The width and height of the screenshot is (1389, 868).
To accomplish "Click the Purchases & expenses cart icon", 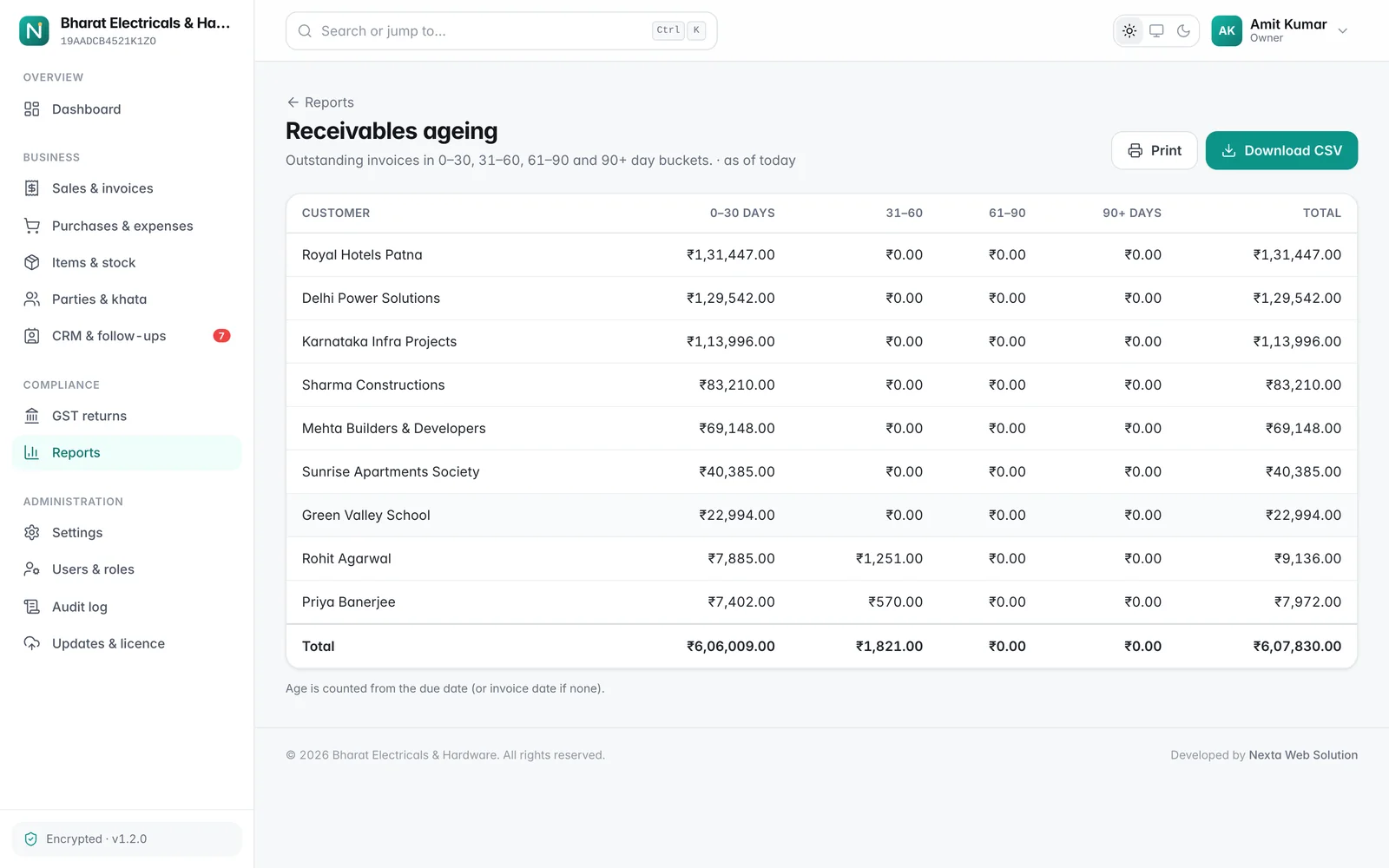I will 32,226.
